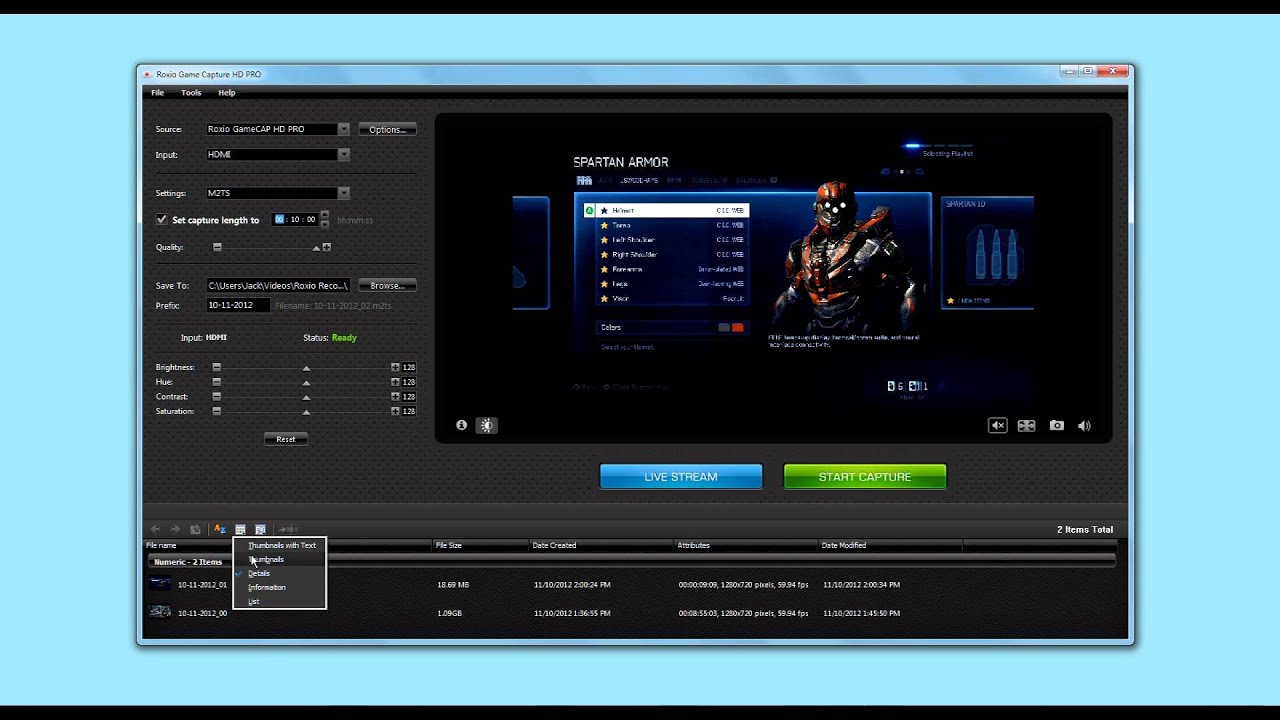Open the Help menu
Image resolution: width=1280 pixels, height=720 pixels.
pyautogui.click(x=227, y=93)
